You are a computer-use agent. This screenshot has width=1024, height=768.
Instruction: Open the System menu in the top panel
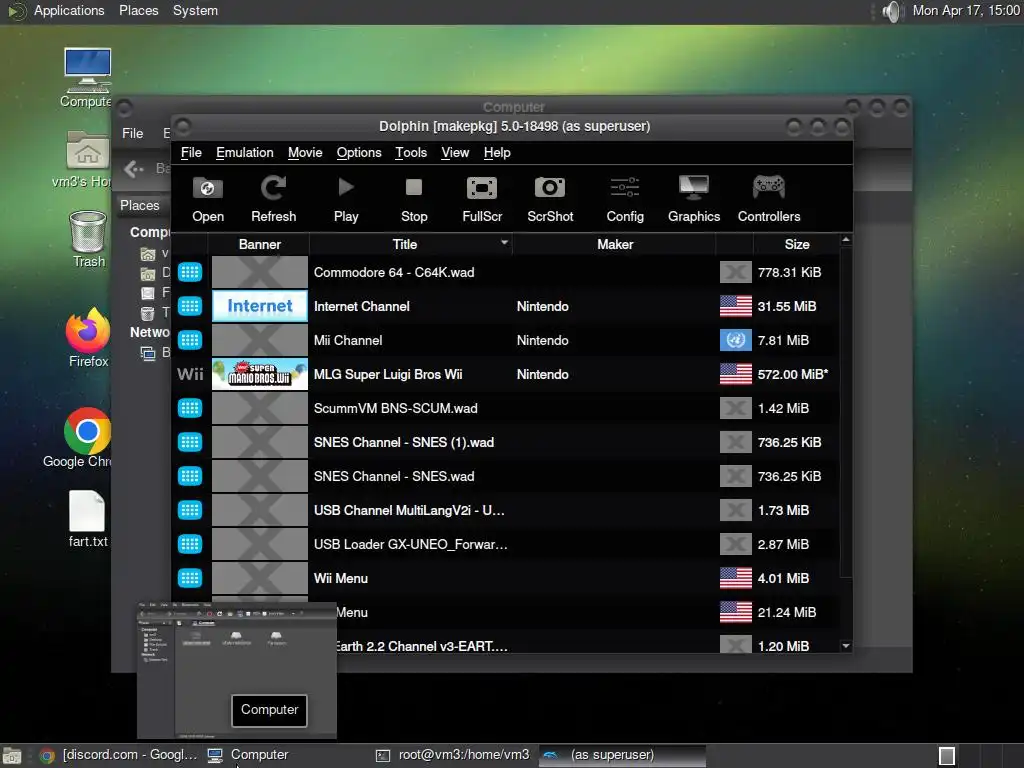pyautogui.click(x=195, y=10)
